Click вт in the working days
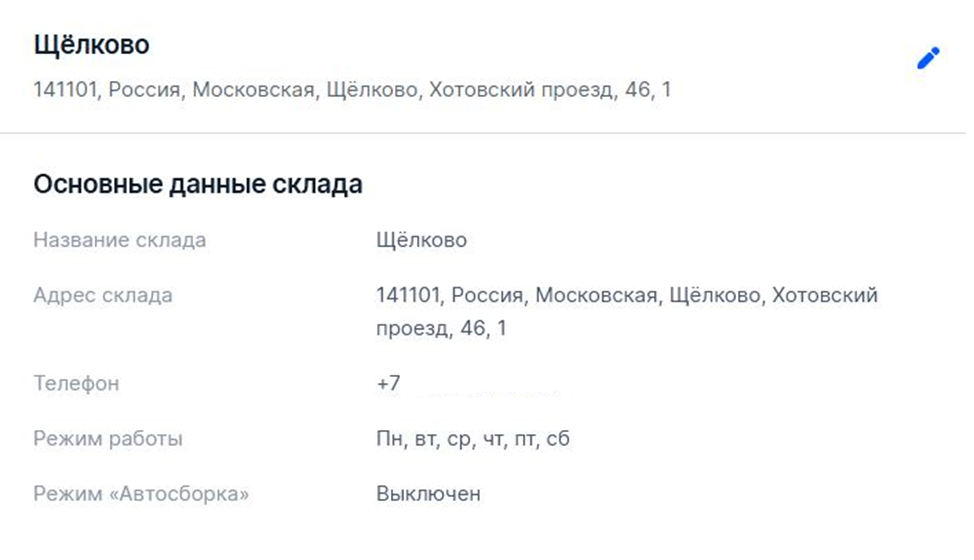This screenshot has width=974, height=560. 424,439
